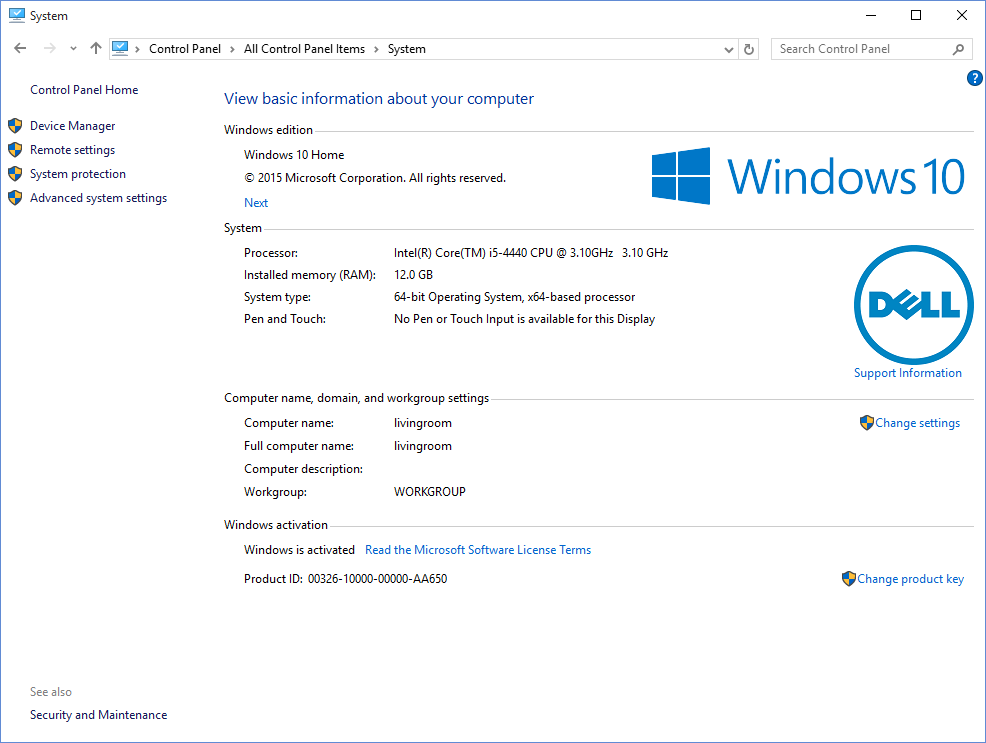Click the Dell Support Information logo

[913, 305]
